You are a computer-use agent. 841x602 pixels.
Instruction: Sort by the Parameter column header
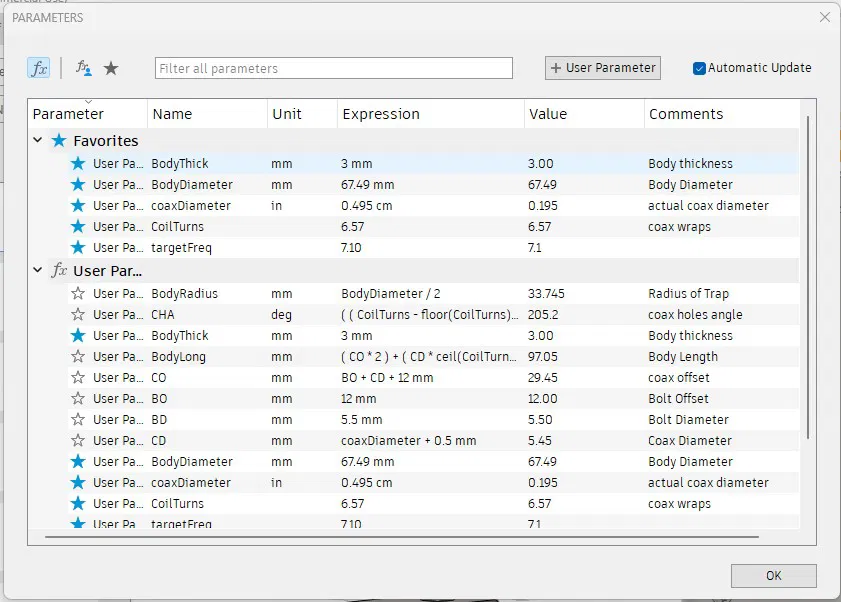tap(68, 114)
